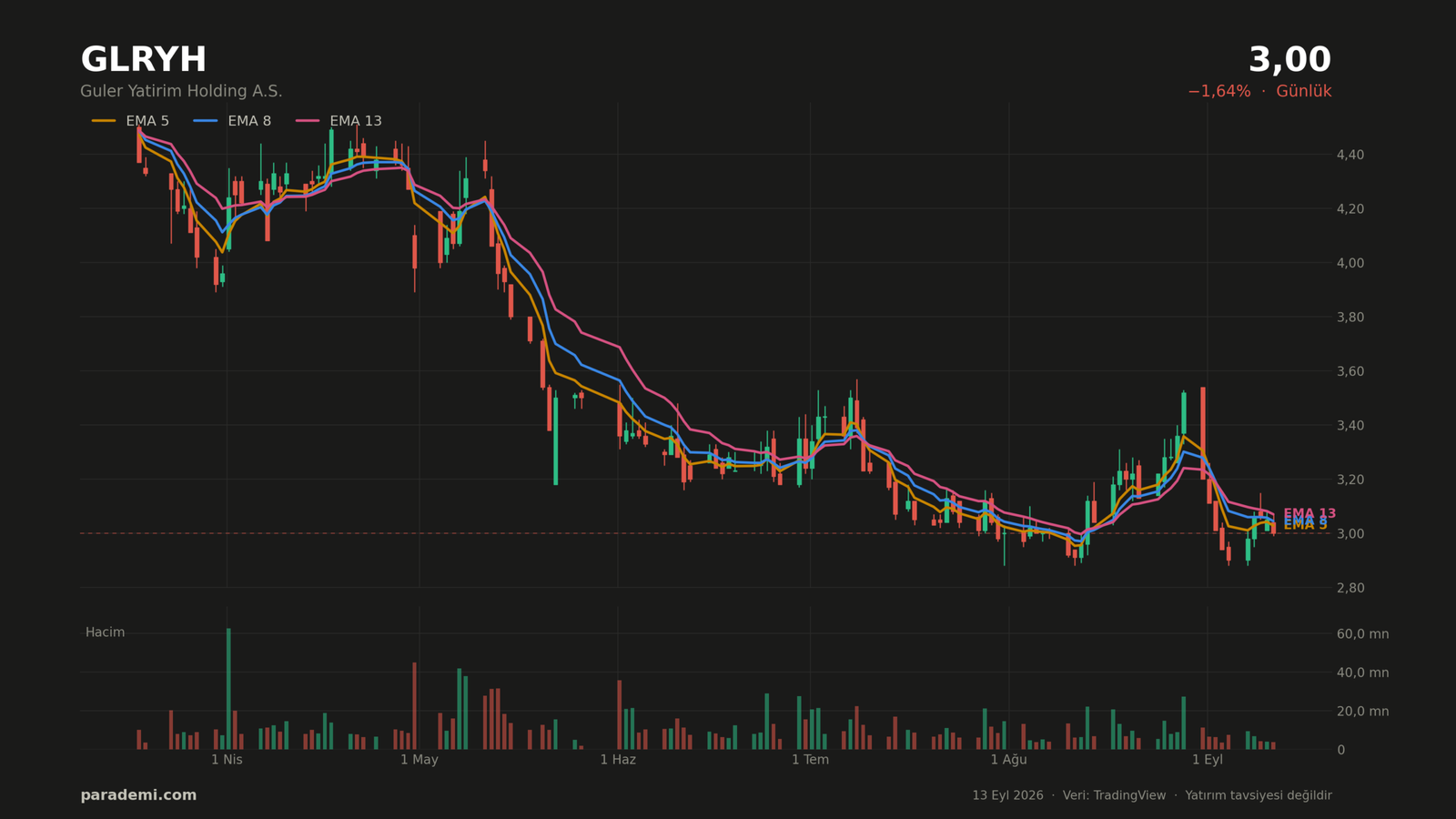Click the 3,00 label on price axis
The image size is (1456, 819).
1350,533
